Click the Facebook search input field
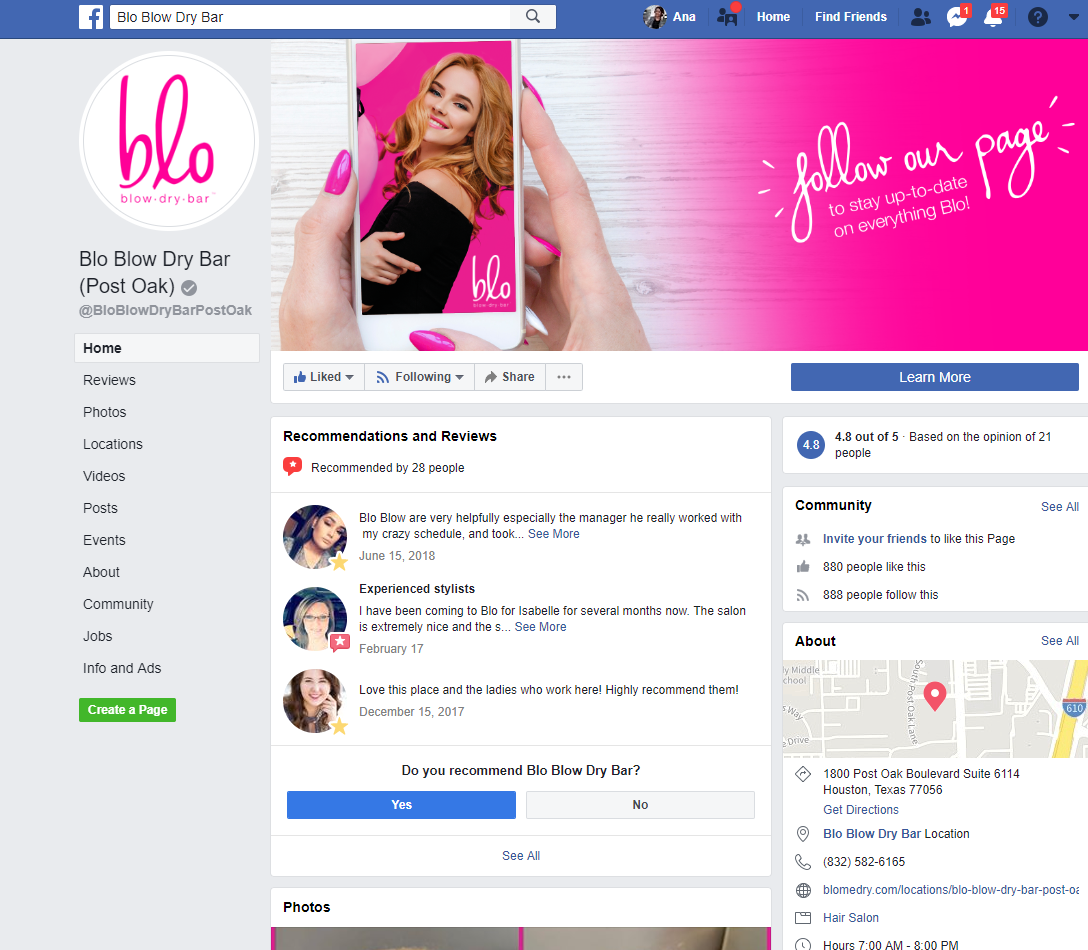The height and width of the screenshot is (950, 1088). [310, 17]
